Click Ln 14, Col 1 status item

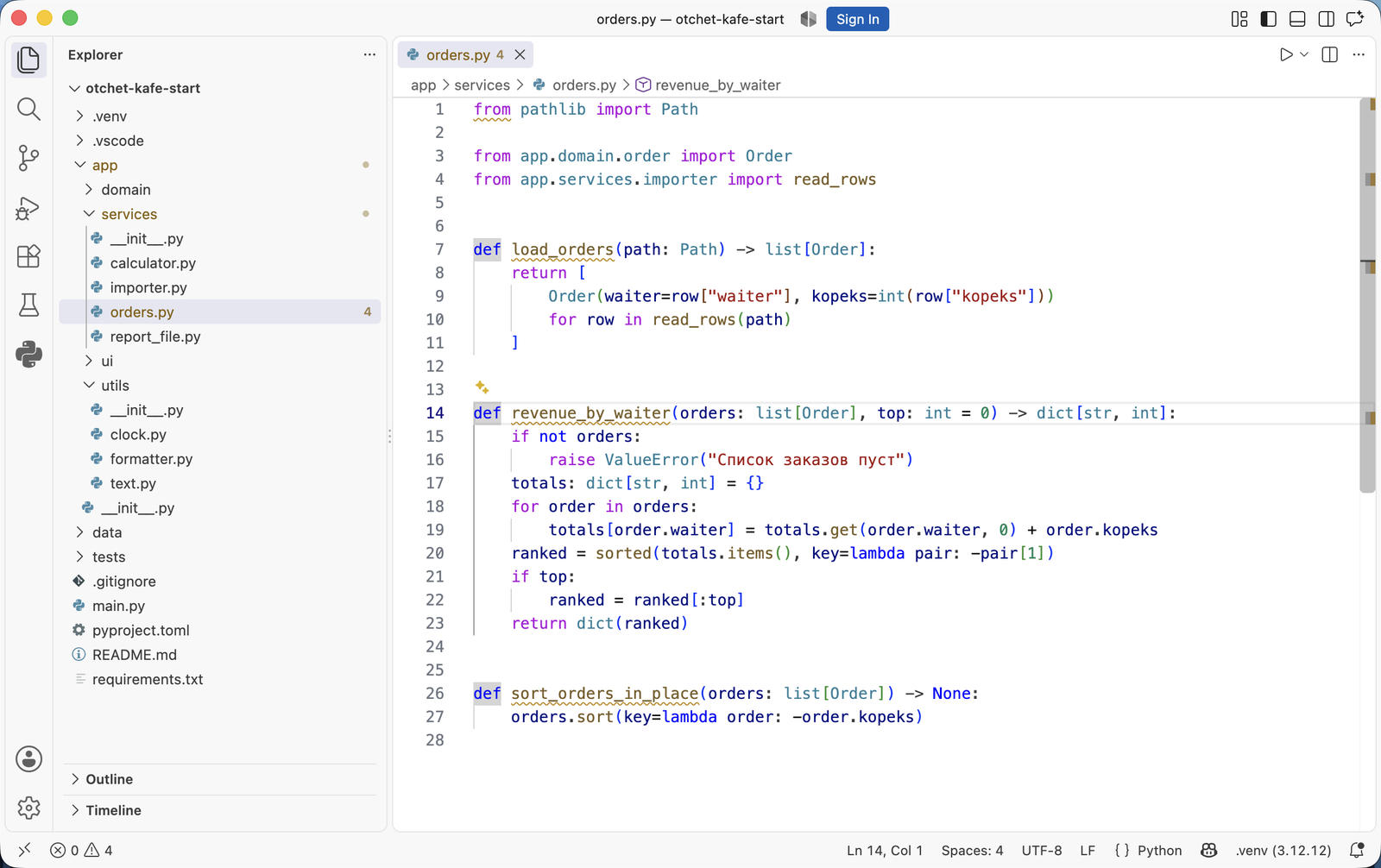[885, 850]
